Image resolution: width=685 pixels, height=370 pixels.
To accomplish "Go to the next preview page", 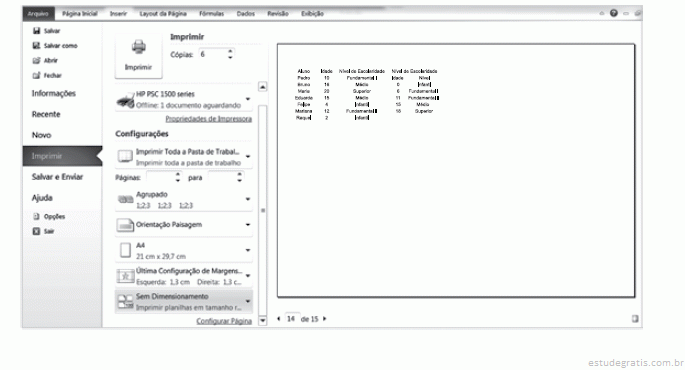I will pyautogui.click(x=325, y=319).
